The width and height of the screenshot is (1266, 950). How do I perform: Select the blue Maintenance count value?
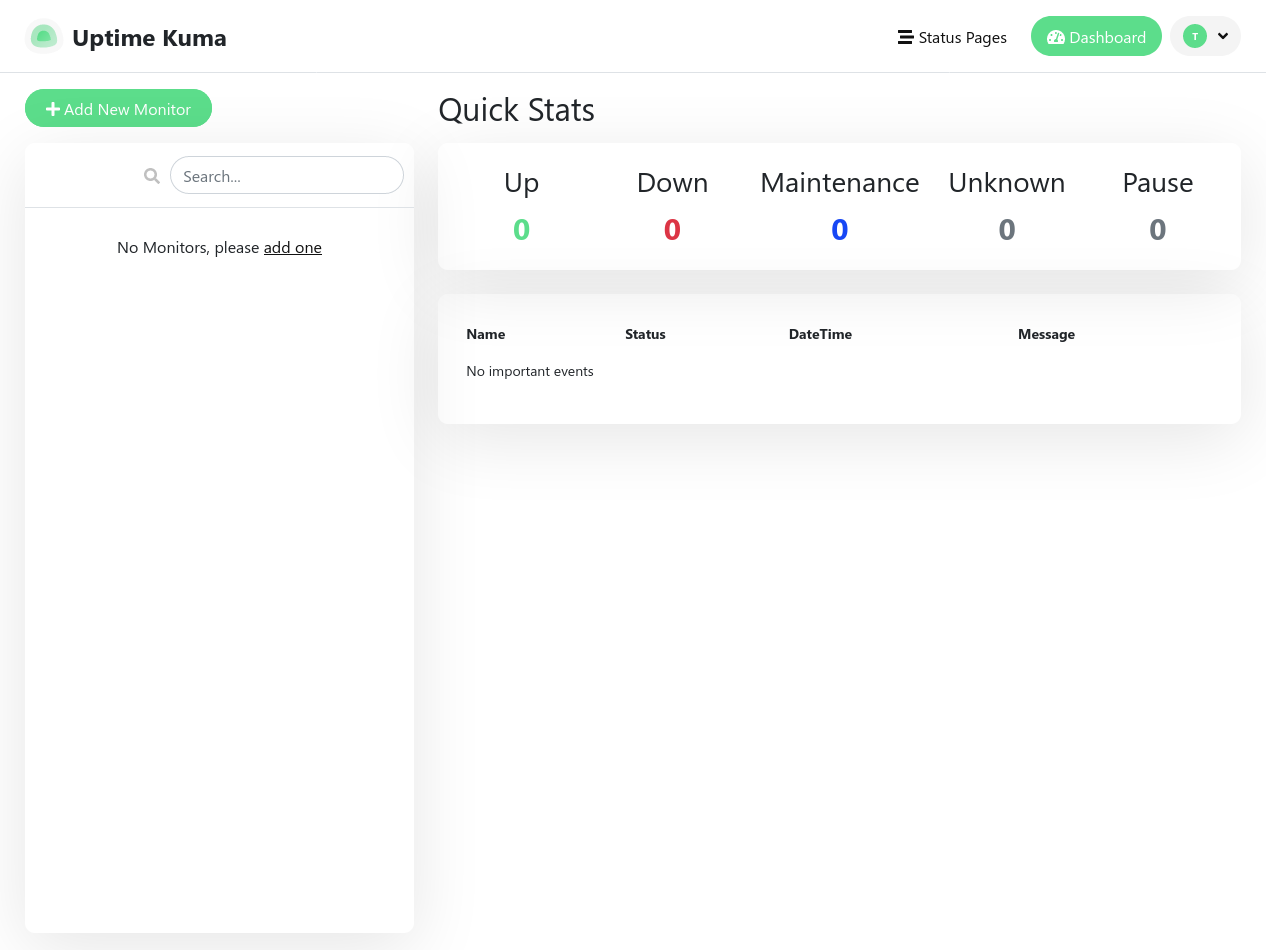[x=839, y=230]
